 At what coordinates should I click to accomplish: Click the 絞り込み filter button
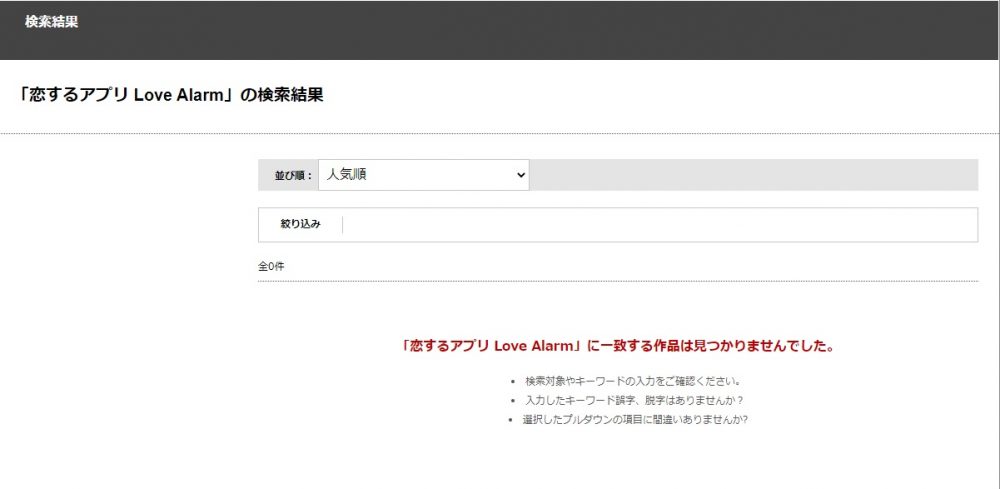pyautogui.click(x=300, y=224)
